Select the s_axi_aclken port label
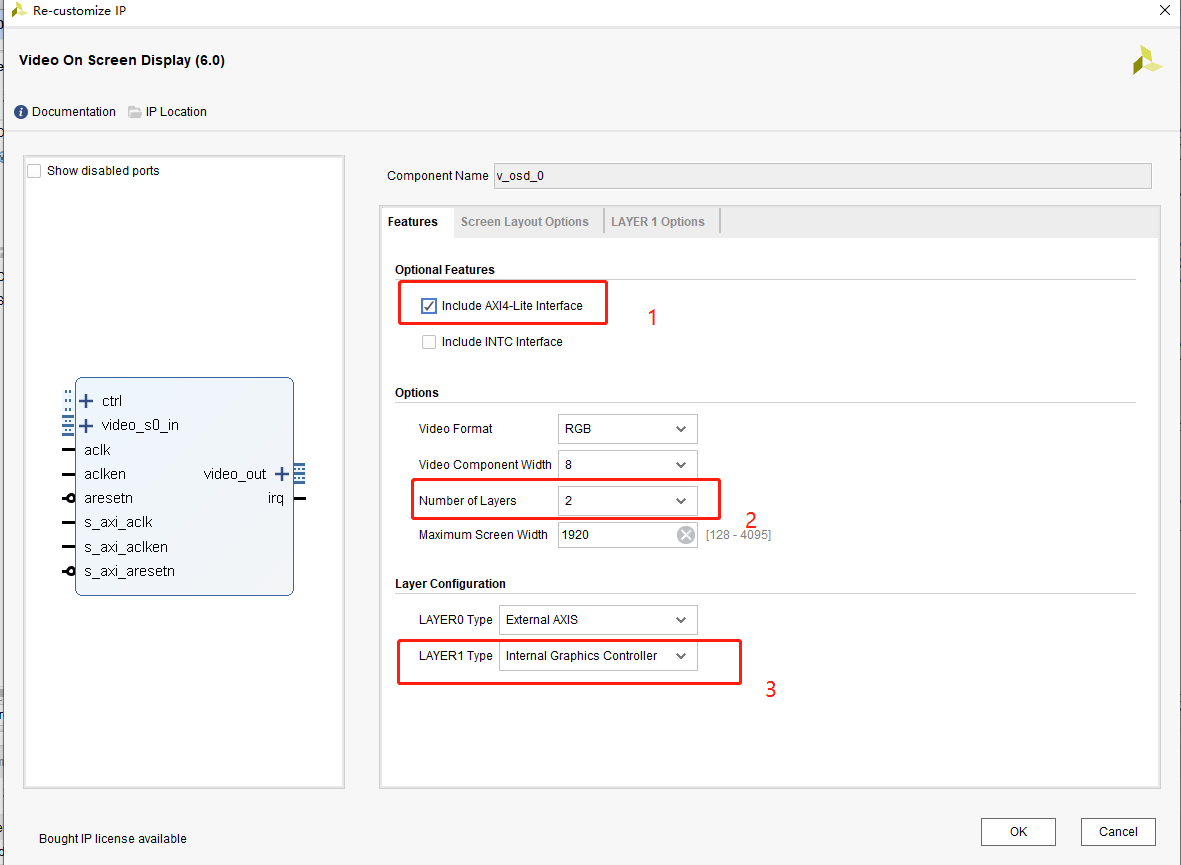1181x865 pixels. tap(126, 547)
